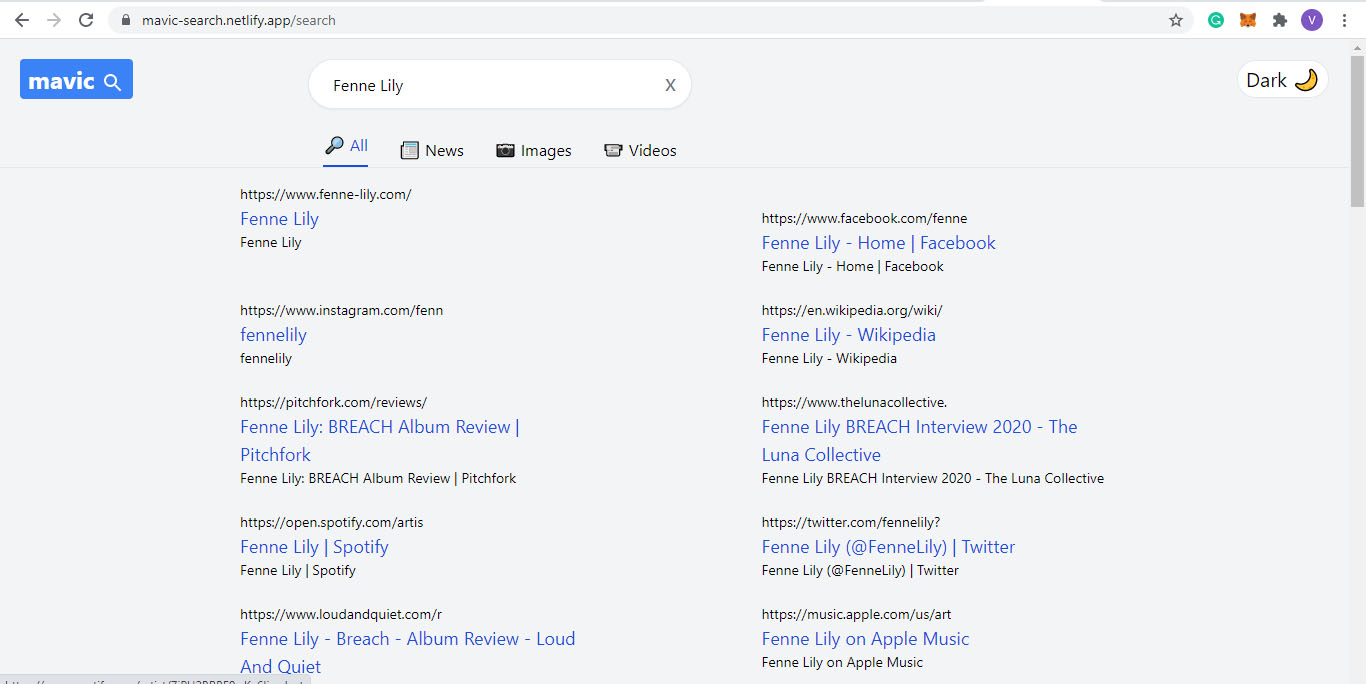Open the Pitchfork BREACH Album Review link

[380, 441]
